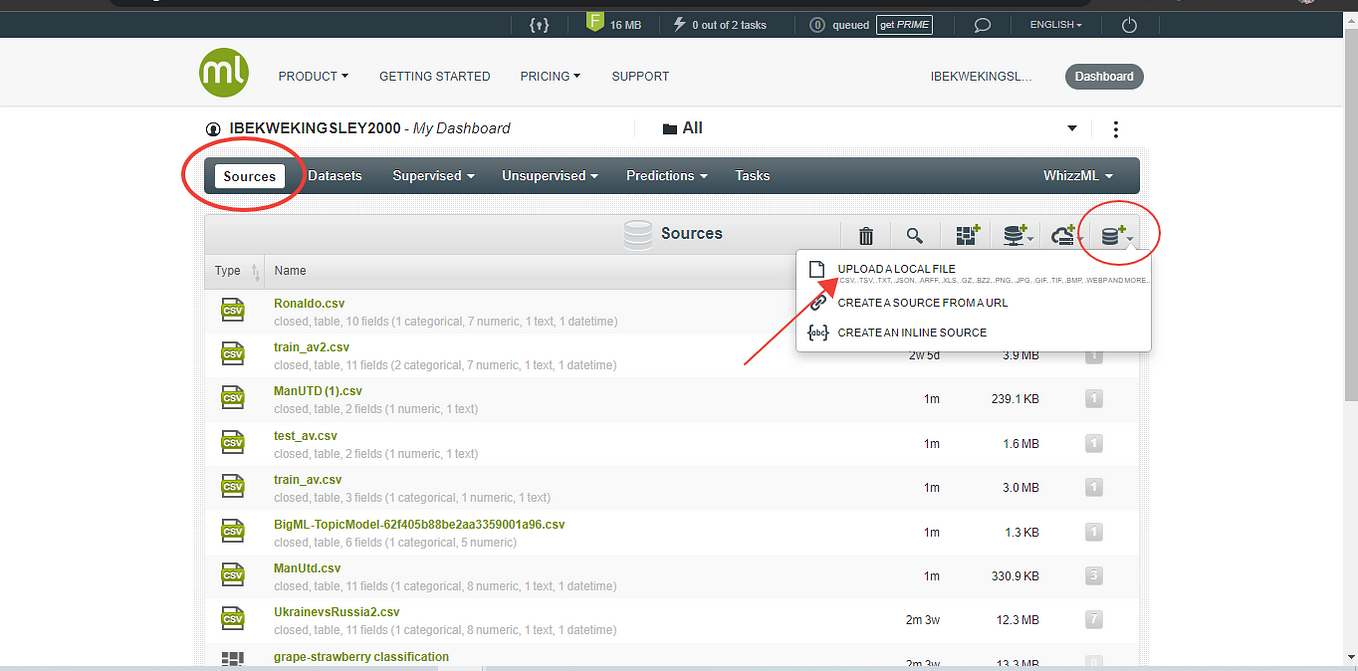Open the Tasks tab
Screen dimensions: 1358x671
click(753, 176)
